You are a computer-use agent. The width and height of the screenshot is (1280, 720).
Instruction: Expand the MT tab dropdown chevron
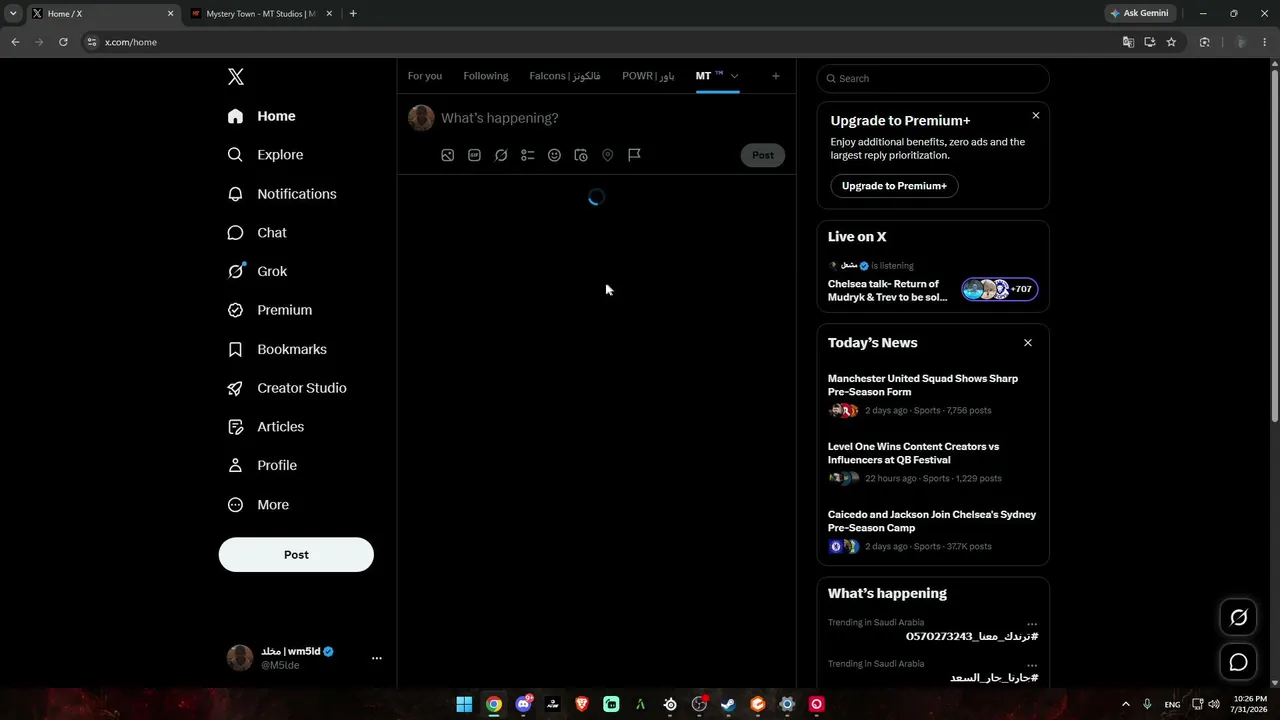[x=734, y=76]
